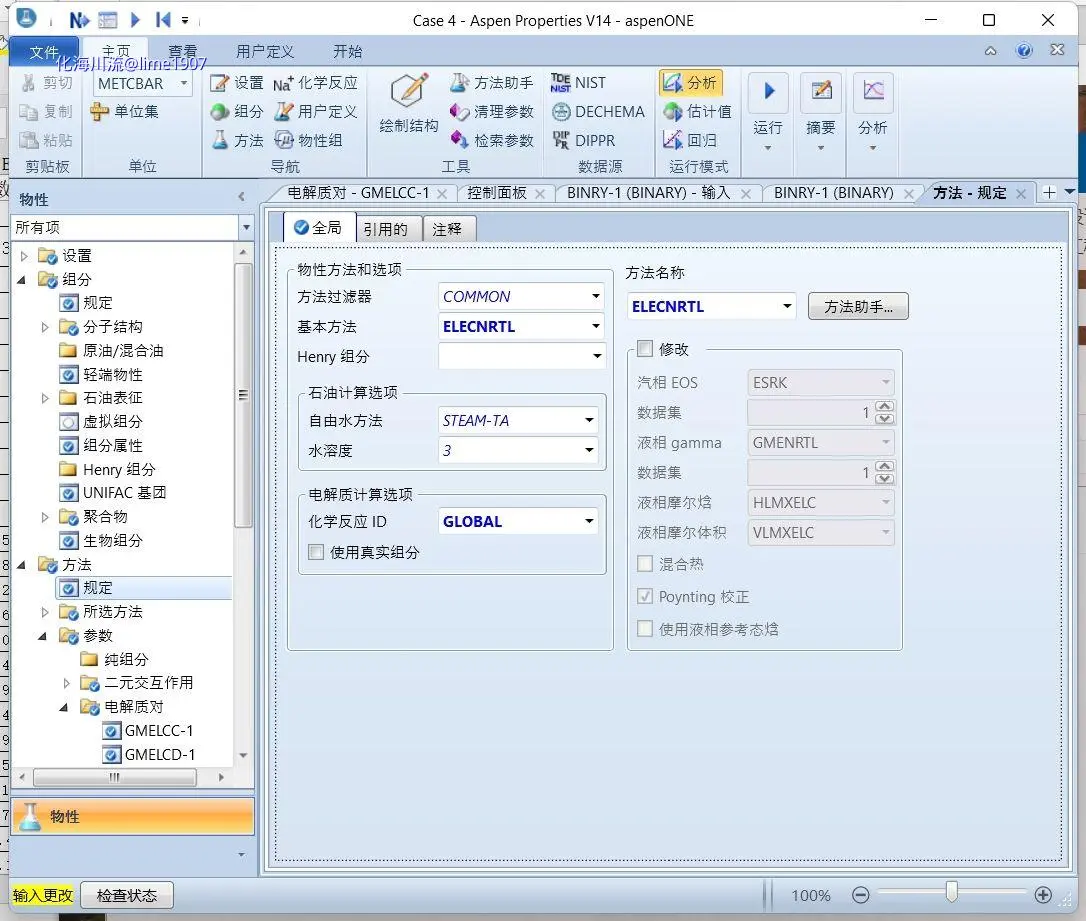Viewport: 1086px width, 921px height.
Task: Click the quick access run arrow icon
Action: tap(136, 20)
